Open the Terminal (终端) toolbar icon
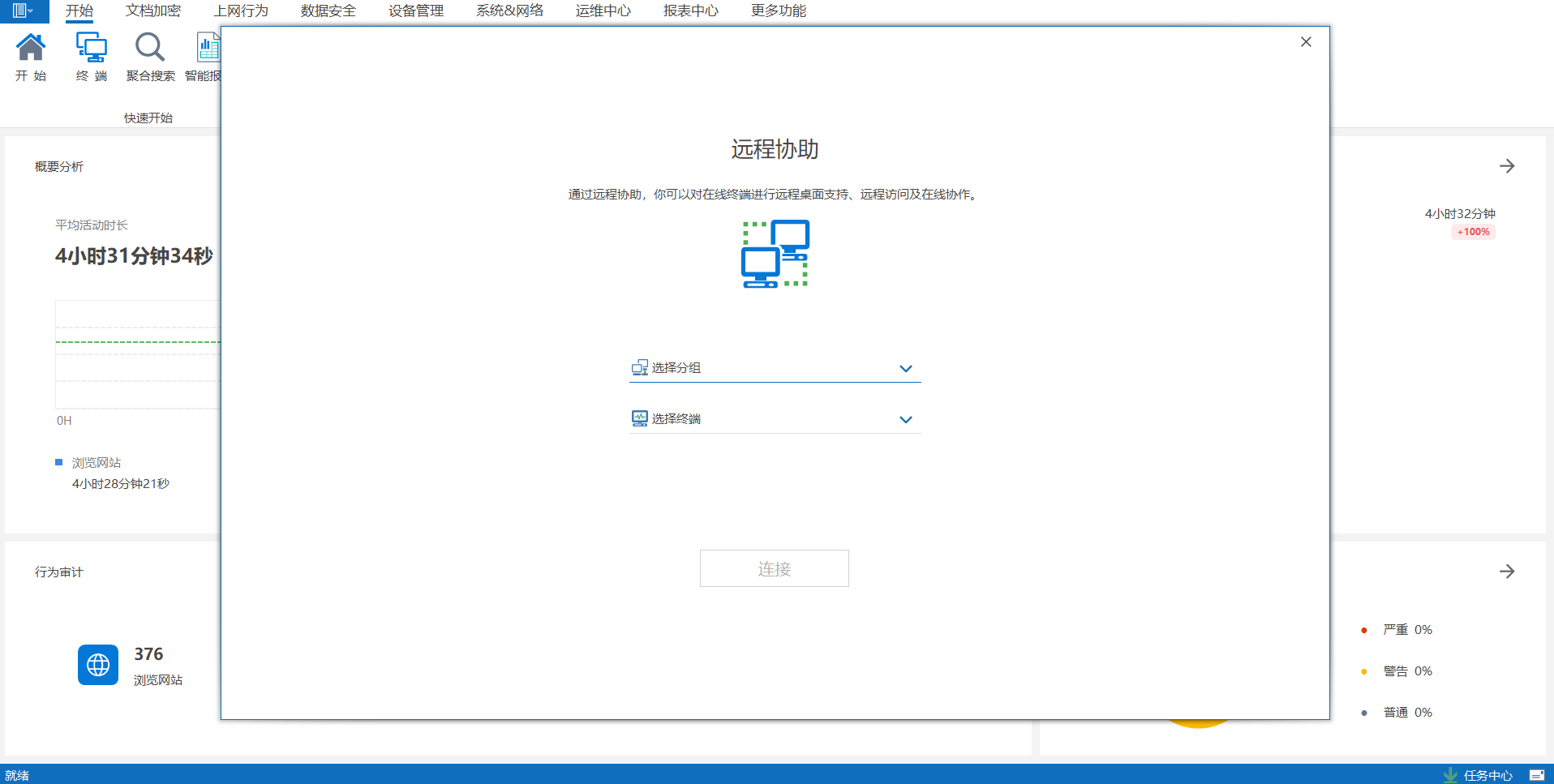This screenshot has height=784, width=1554. 91,49
